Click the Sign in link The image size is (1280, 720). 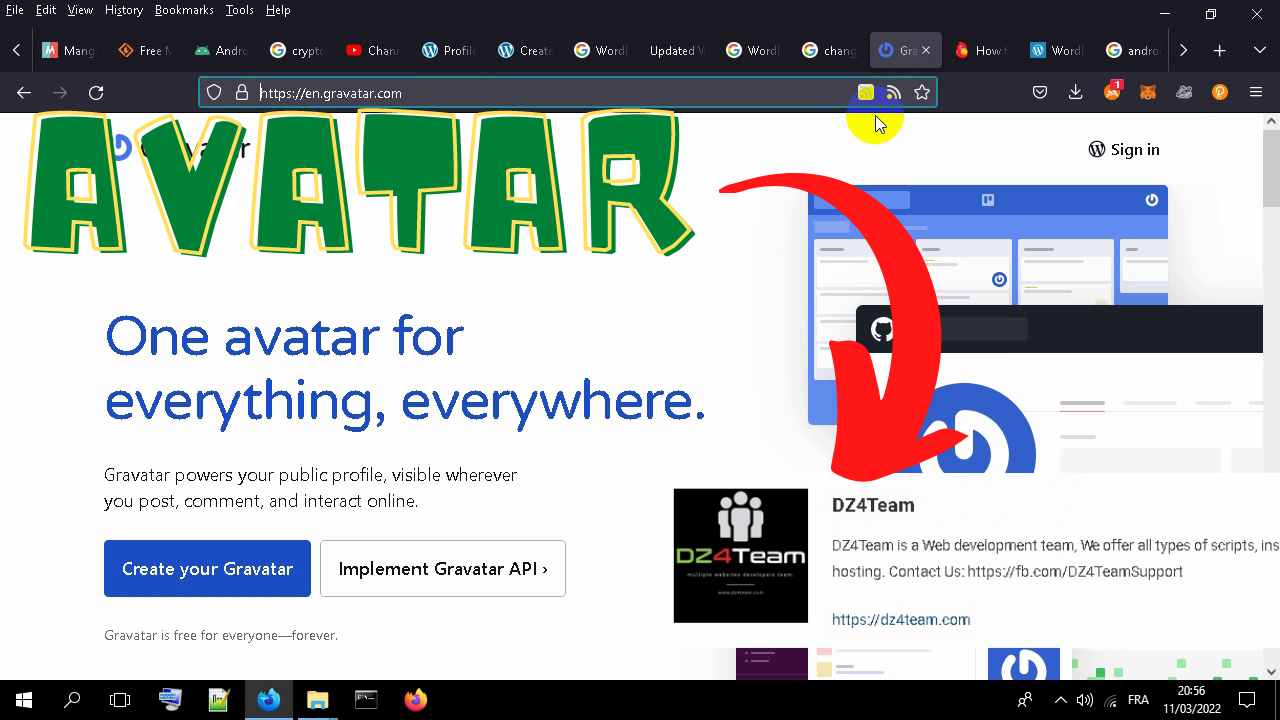coord(1124,150)
